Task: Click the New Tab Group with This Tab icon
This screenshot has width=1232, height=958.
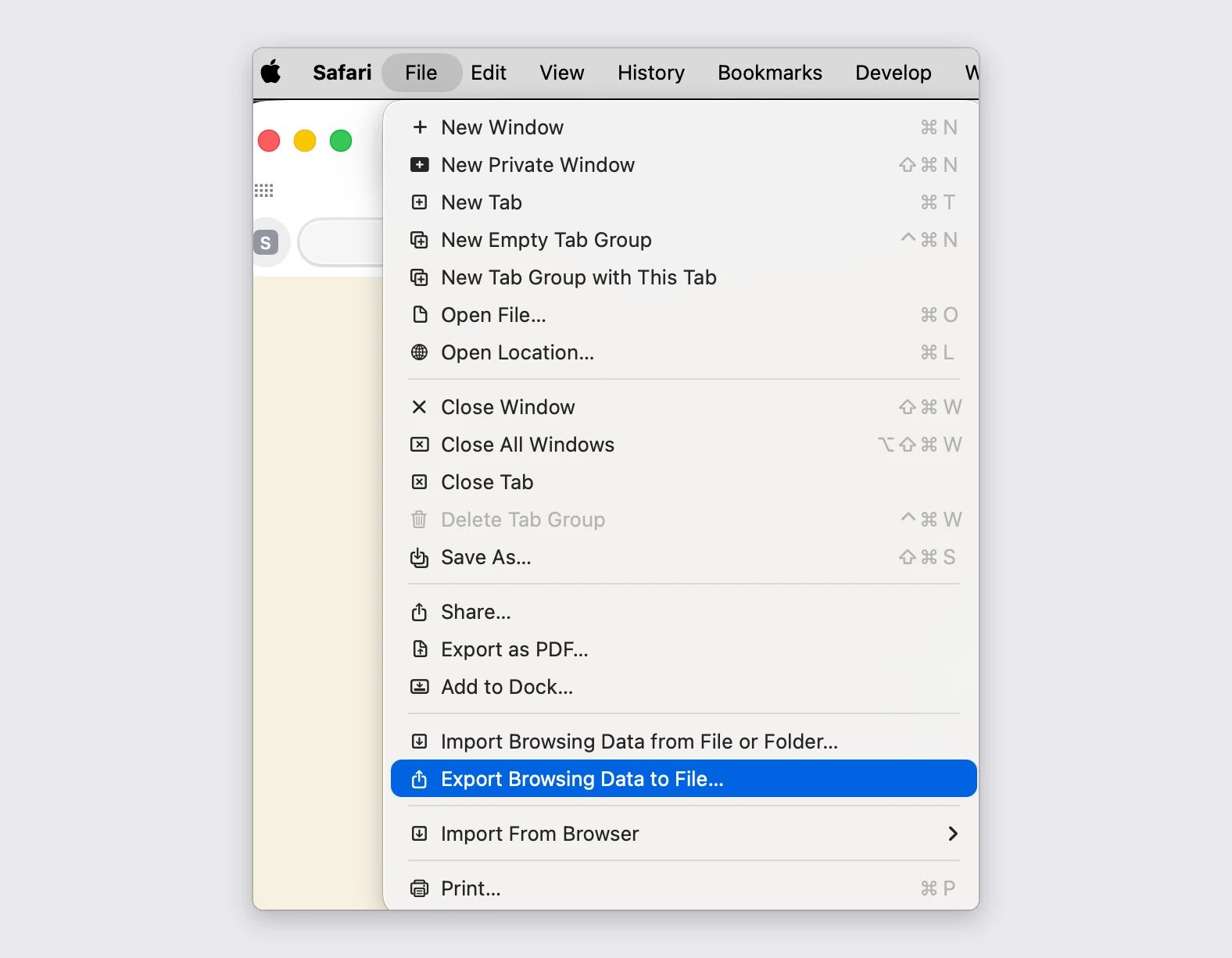Action: coord(420,277)
